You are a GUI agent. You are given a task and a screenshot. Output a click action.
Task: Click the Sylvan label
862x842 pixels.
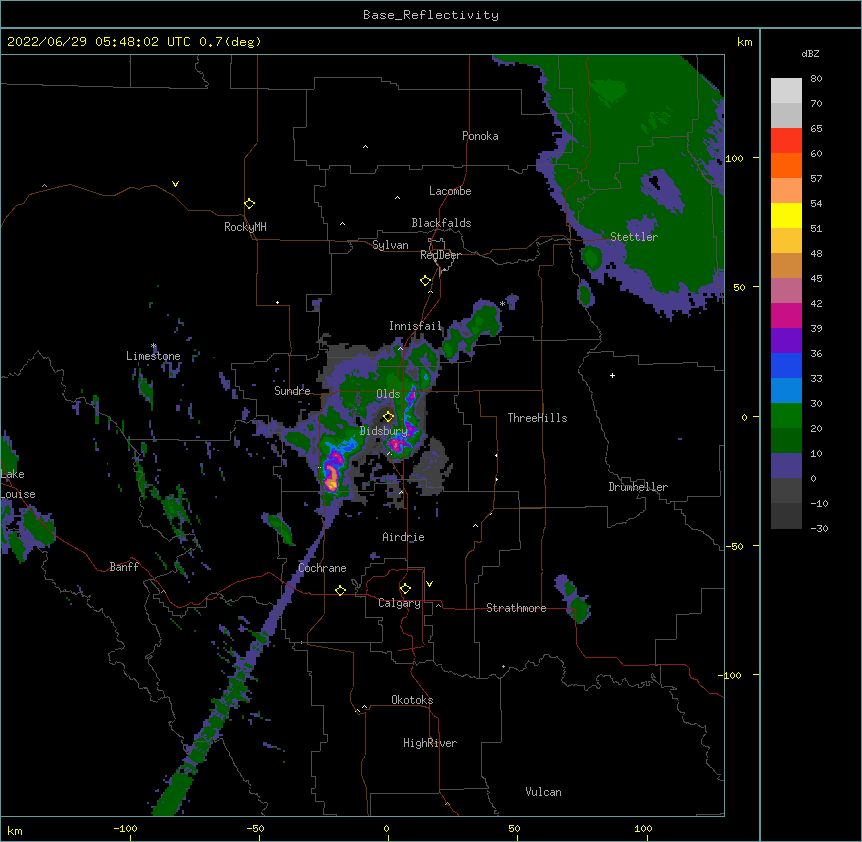[390, 245]
